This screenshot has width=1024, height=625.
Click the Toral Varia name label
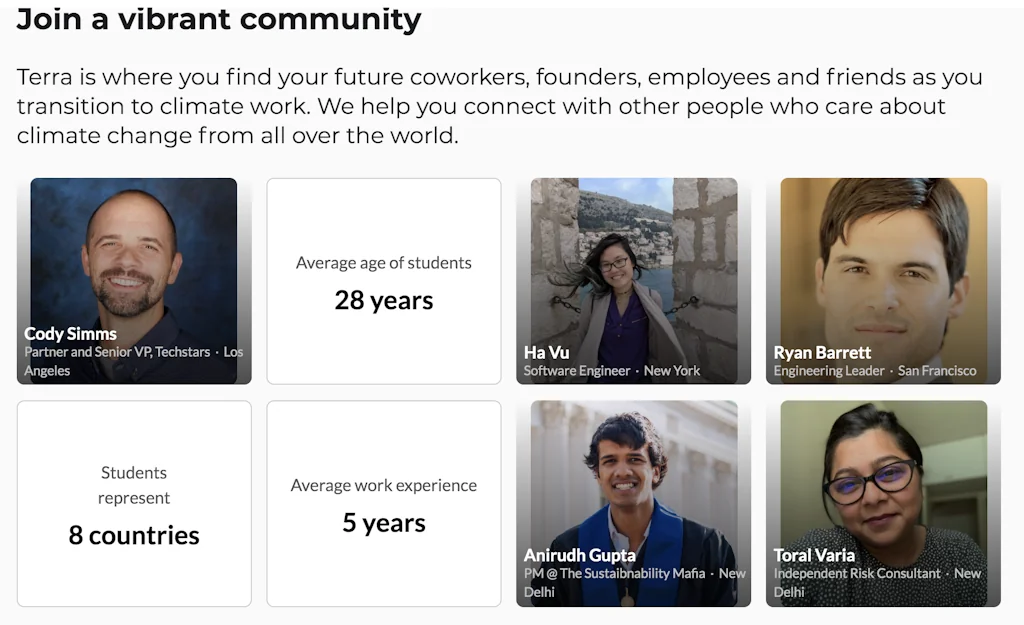pos(814,555)
